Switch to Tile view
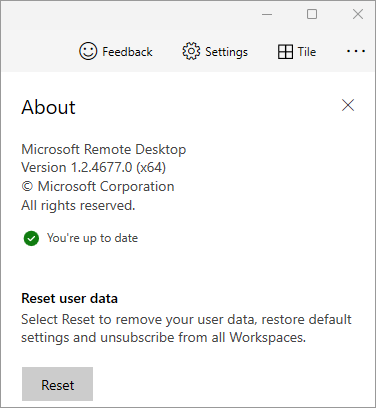The width and height of the screenshot is (376, 408). [297, 52]
